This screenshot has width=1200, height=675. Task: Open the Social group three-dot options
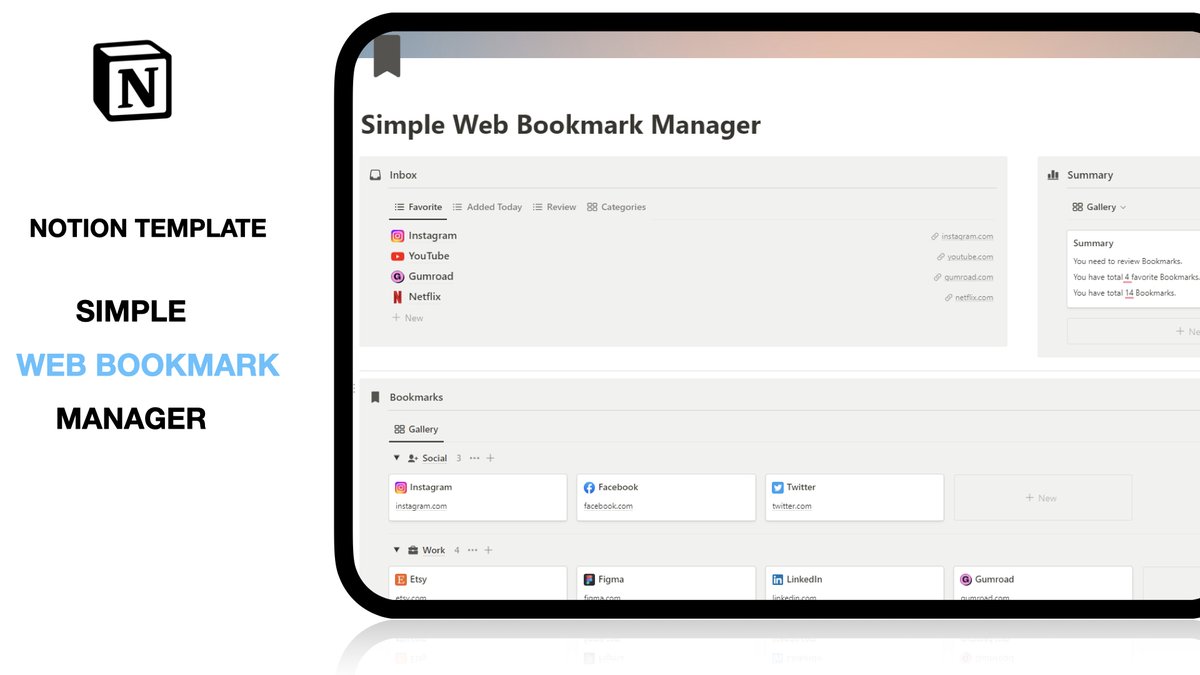474,458
